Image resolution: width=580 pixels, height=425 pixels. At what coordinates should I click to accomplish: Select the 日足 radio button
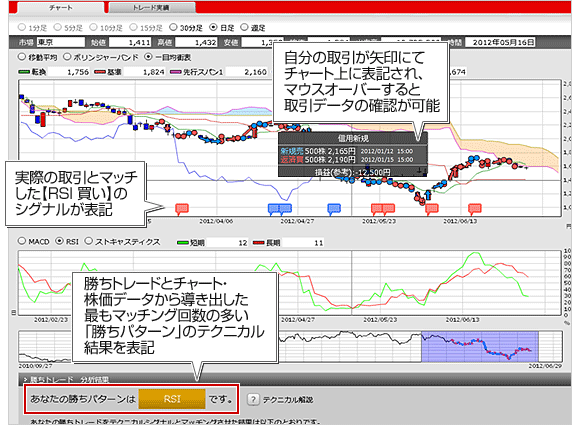click(x=213, y=27)
